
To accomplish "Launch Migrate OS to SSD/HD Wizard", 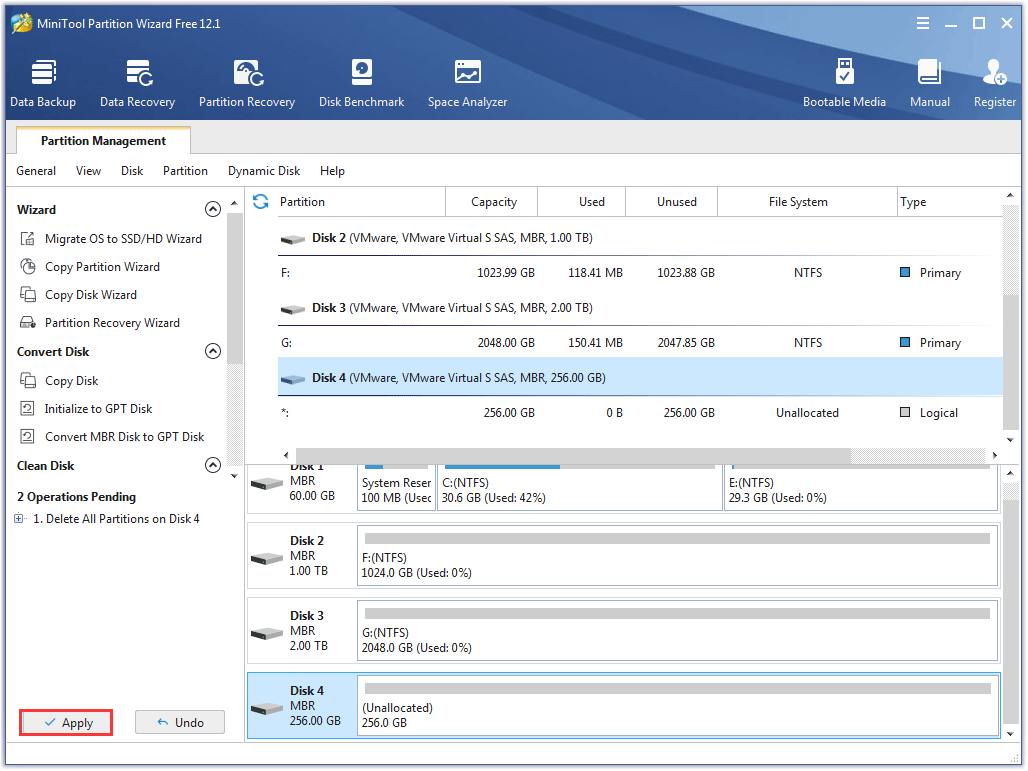I will point(123,239).
